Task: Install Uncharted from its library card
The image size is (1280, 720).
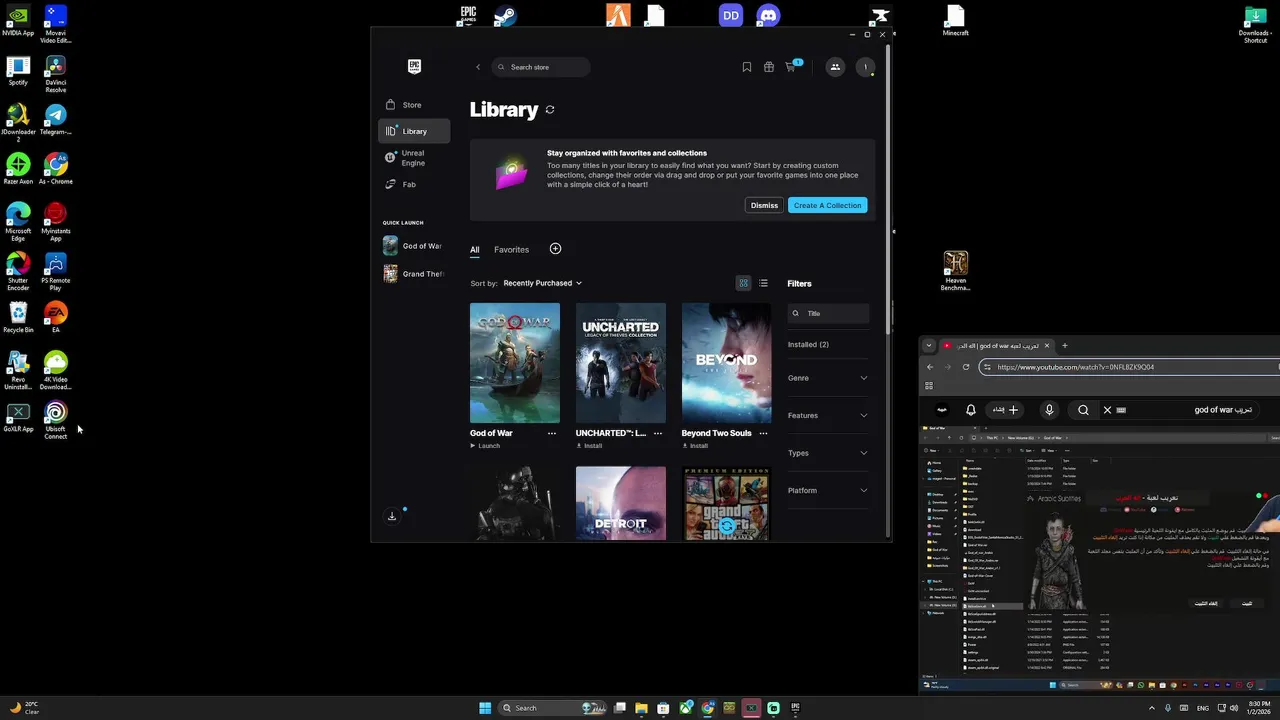Action: tap(589, 446)
